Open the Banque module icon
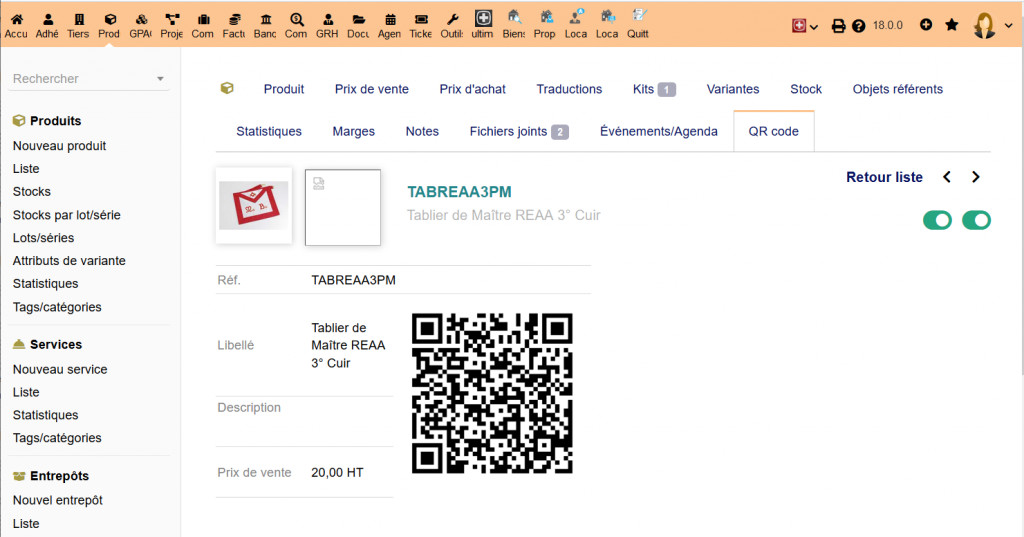This screenshot has height=537, width=1024. point(265,25)
